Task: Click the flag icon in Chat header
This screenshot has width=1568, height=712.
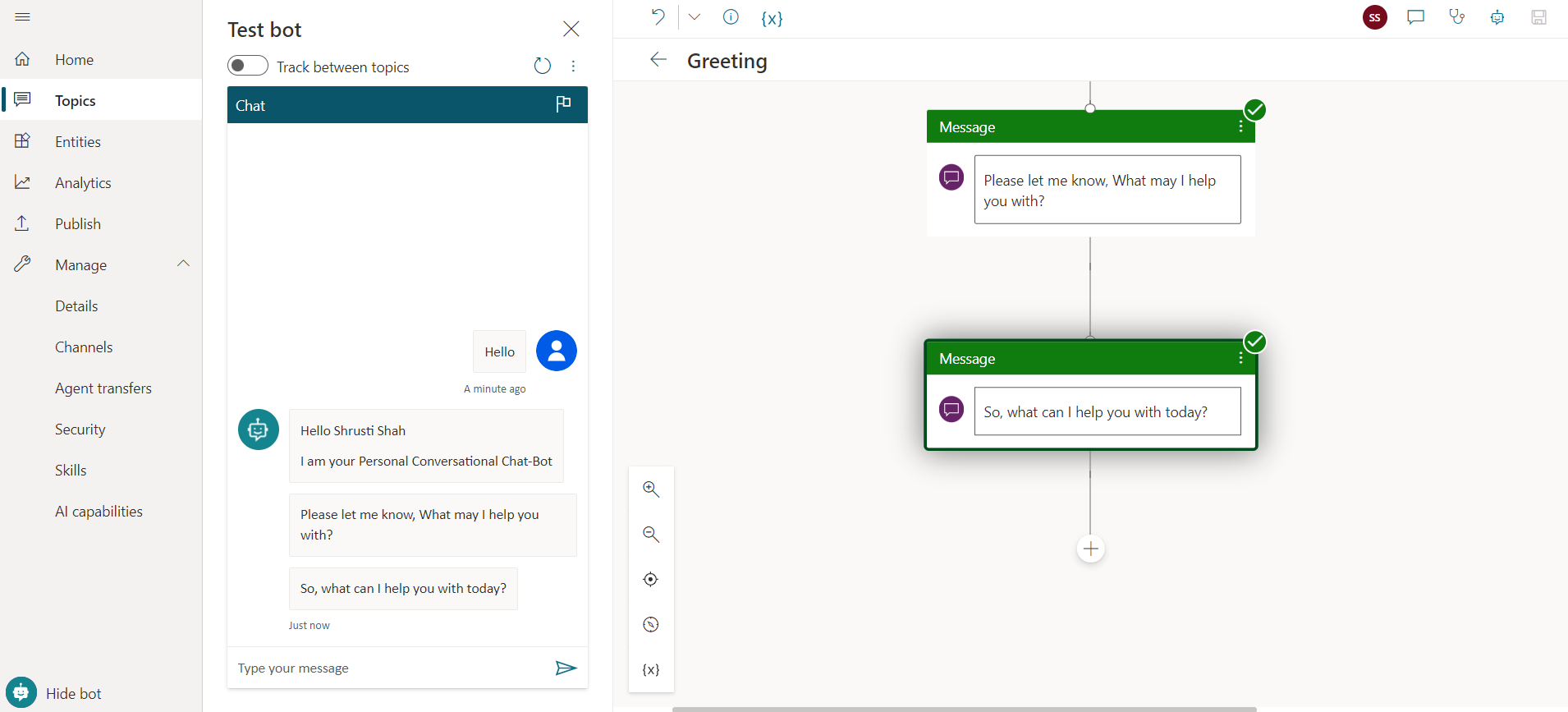Action: point(563,103)
